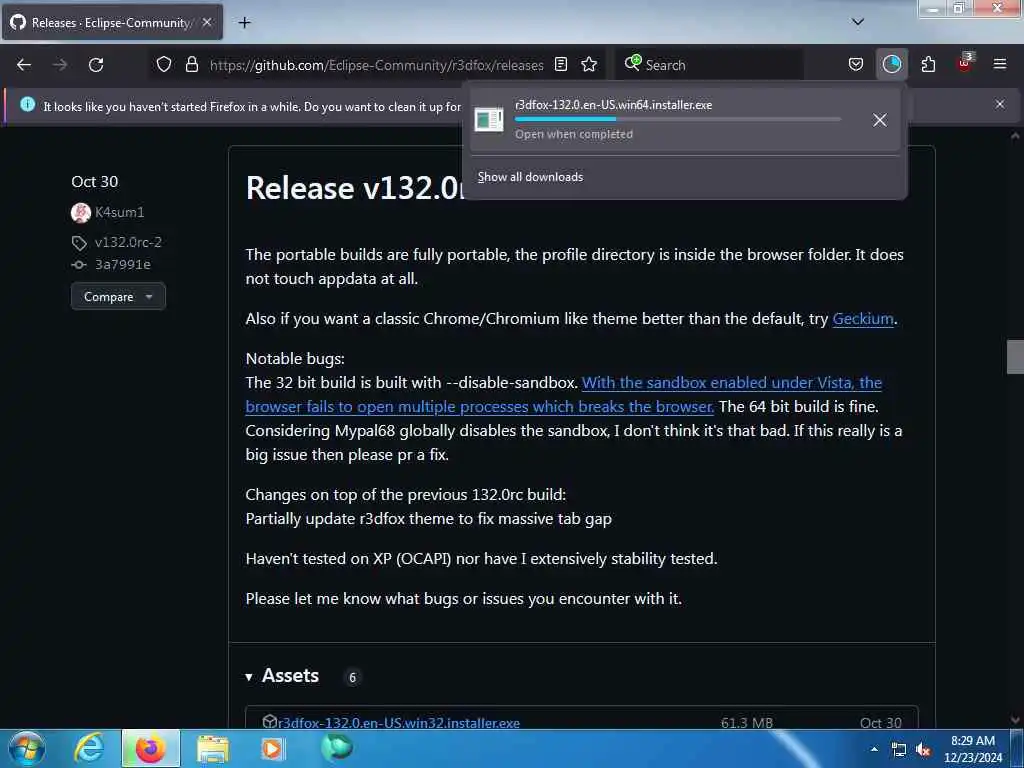Open K4sum1 author profile link
The image size is (1024, 768).
click(x=120, y=212)
